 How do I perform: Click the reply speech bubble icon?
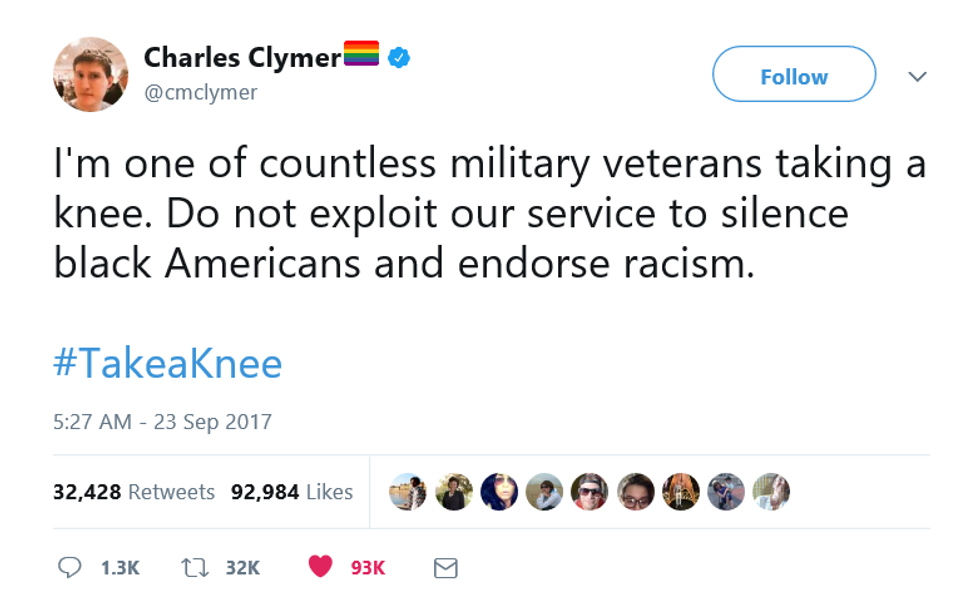pos(70,567)
